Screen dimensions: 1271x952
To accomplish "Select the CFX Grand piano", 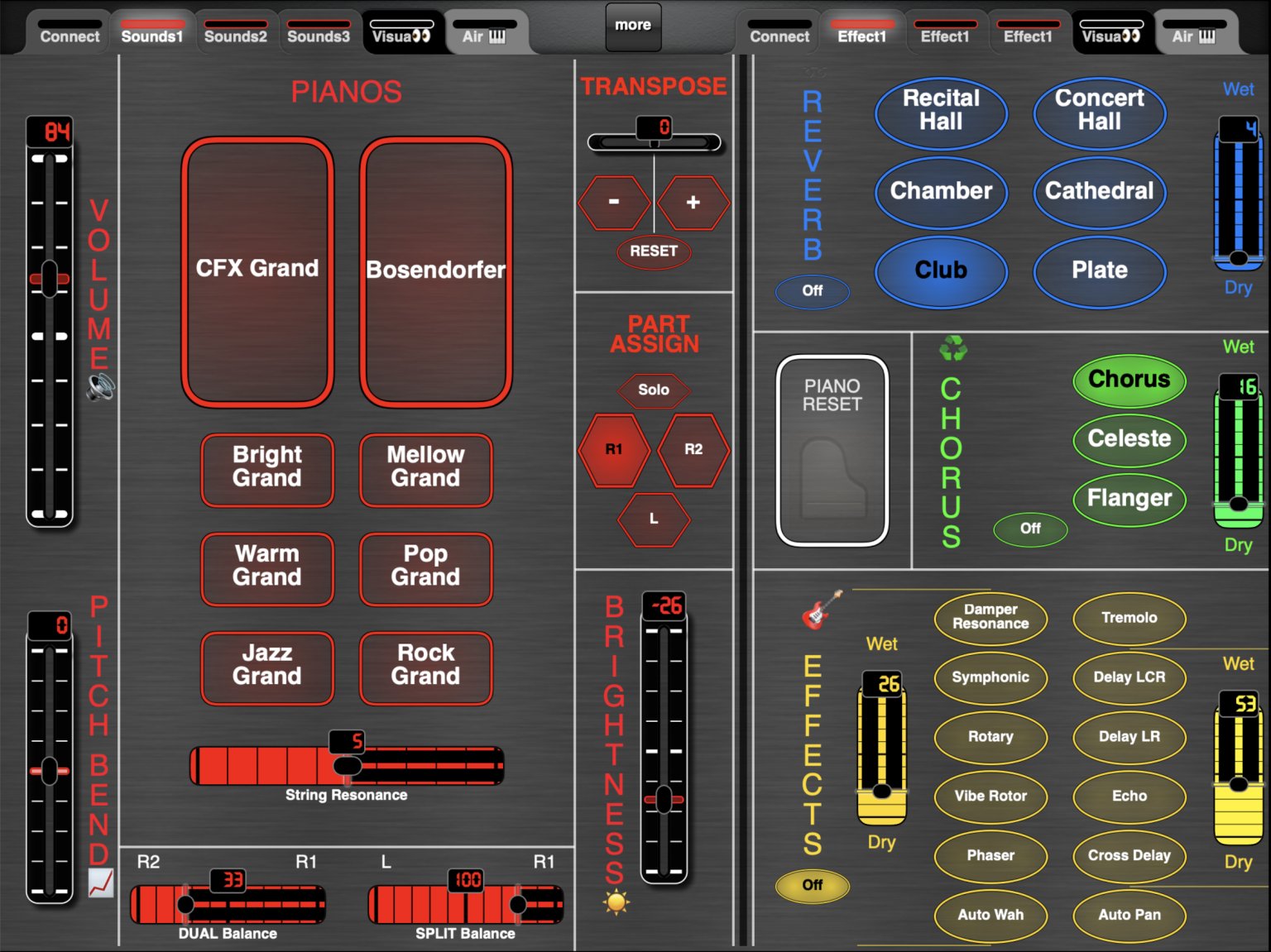I will click(257, 271).
